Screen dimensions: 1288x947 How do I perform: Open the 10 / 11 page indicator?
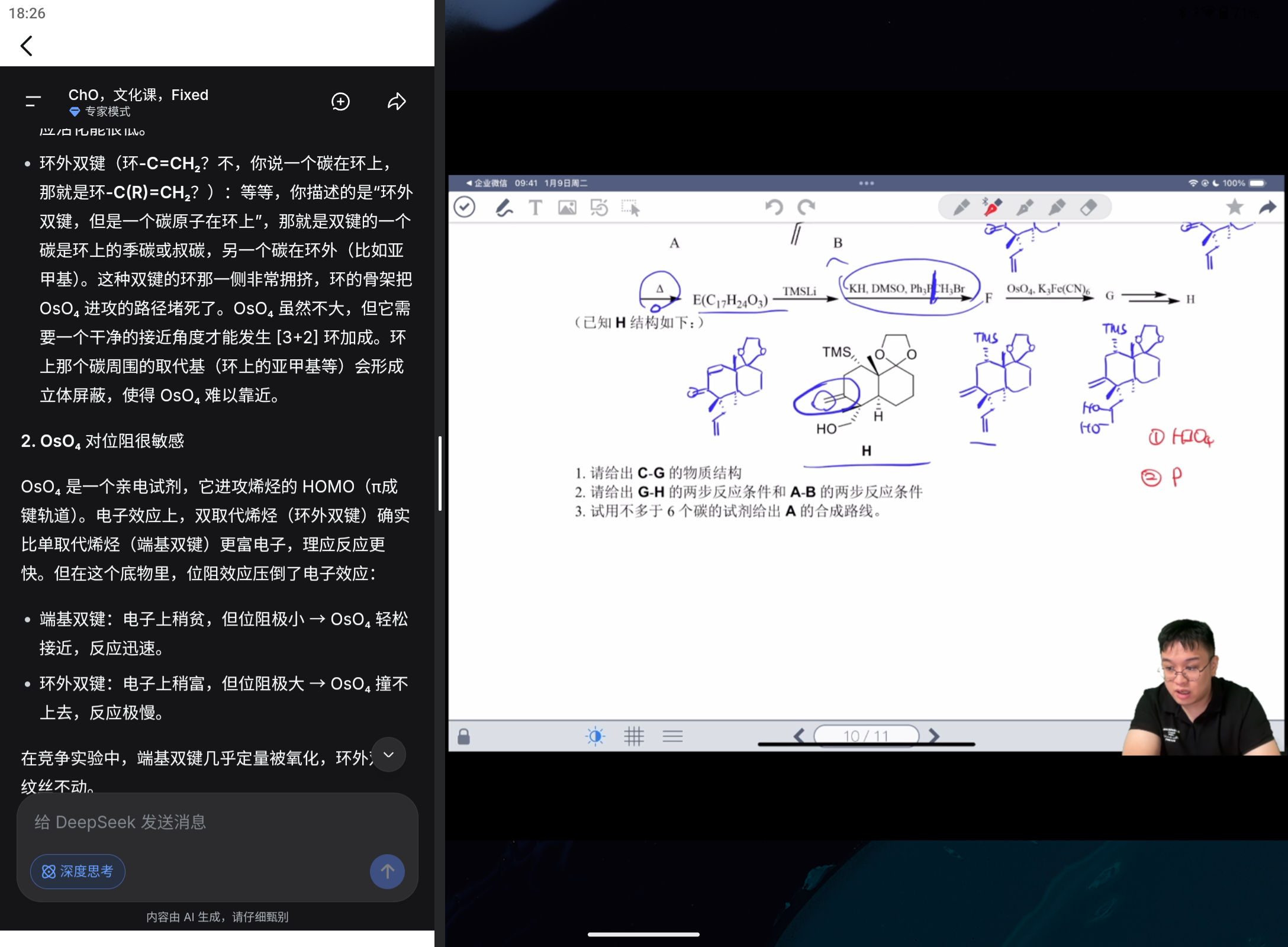[866, 735]
